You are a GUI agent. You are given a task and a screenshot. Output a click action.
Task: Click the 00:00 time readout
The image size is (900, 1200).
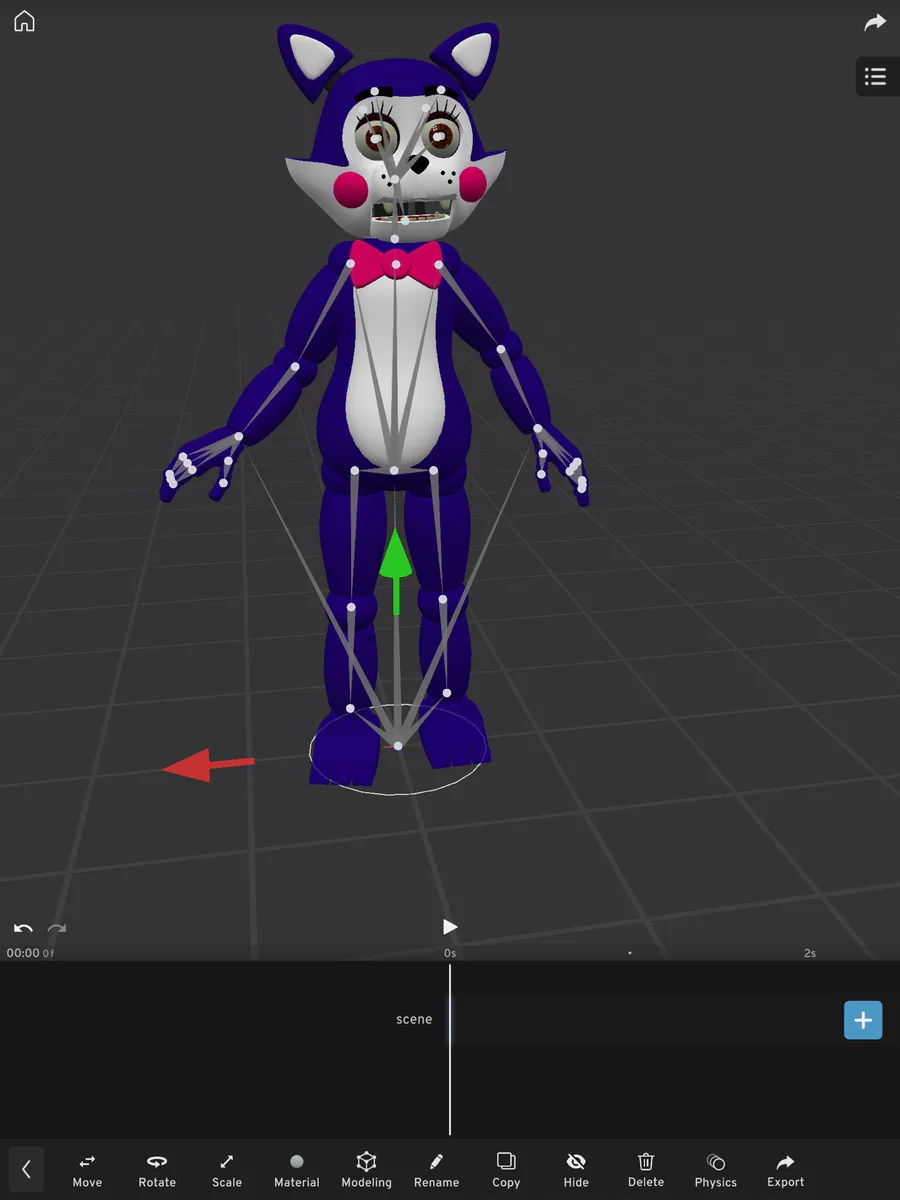pos(23,954)
